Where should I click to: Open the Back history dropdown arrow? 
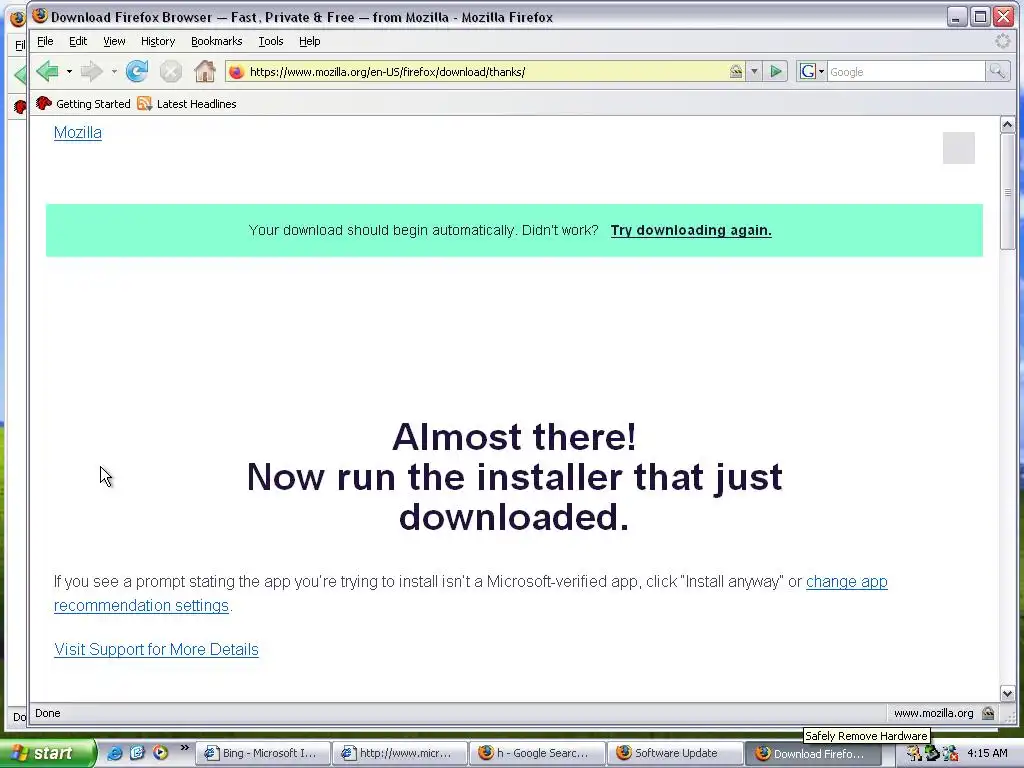click(x=69, y=71)
